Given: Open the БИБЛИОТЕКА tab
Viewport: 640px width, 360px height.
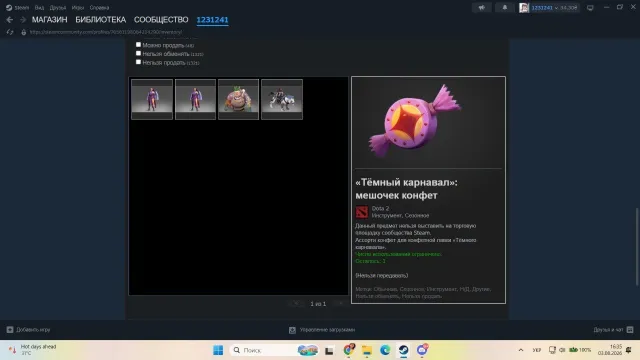Looking at the screenshot, I should click(x=100, y=20).
